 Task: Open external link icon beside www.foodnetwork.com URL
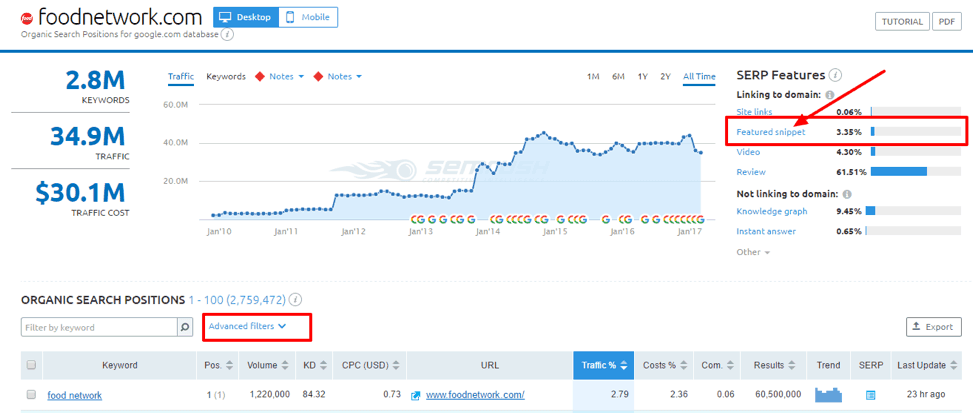(416, 395)
